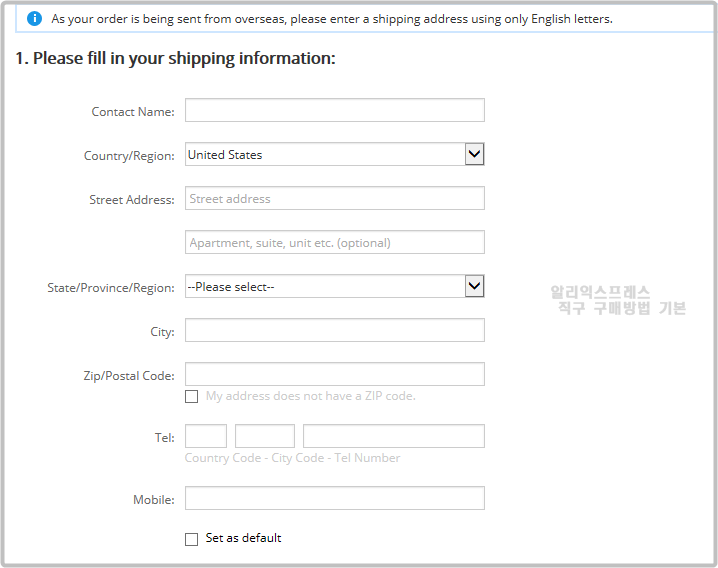Click the Tel number field

point(394,436)
